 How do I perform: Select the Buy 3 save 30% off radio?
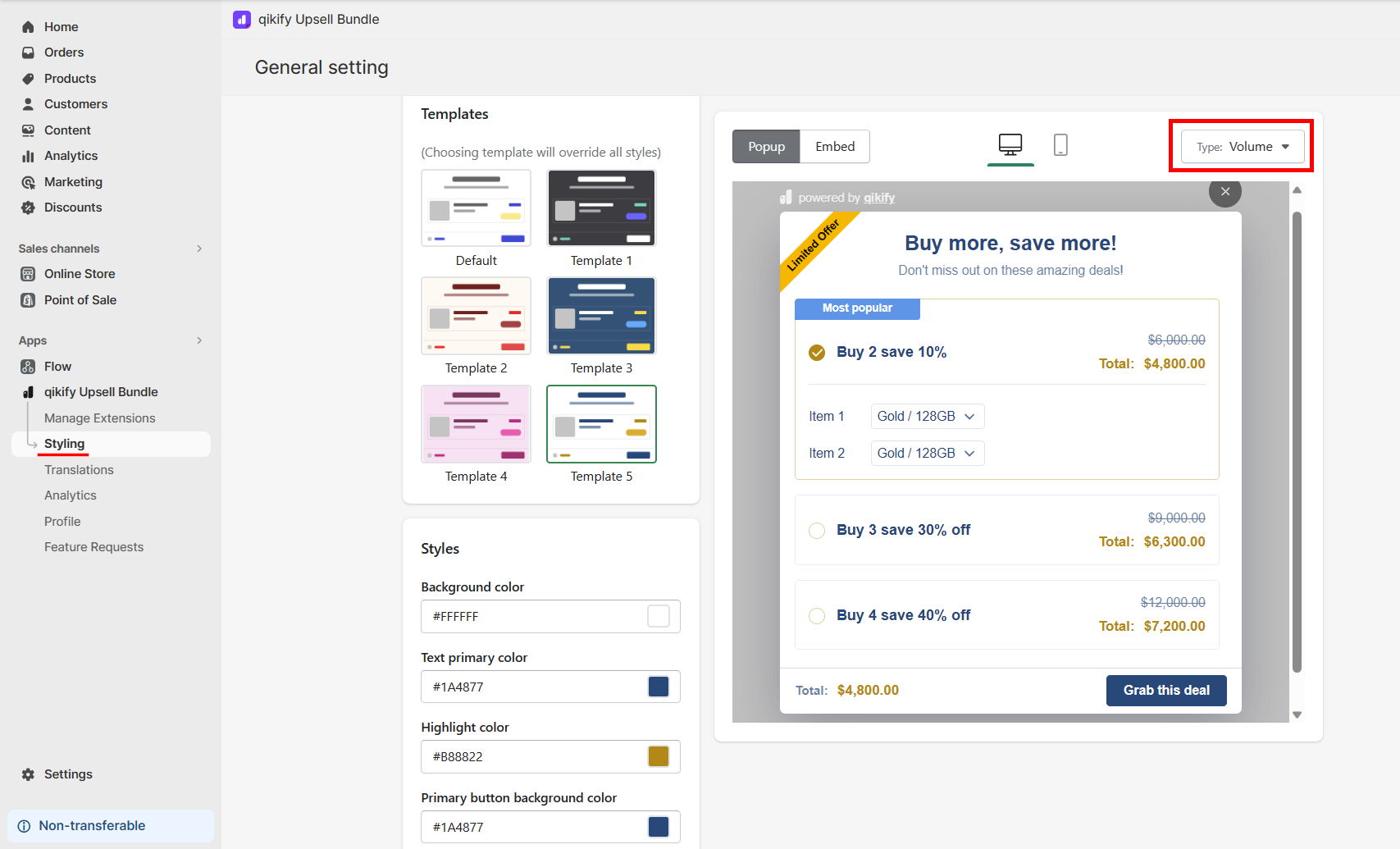click(x=817, y=531)
